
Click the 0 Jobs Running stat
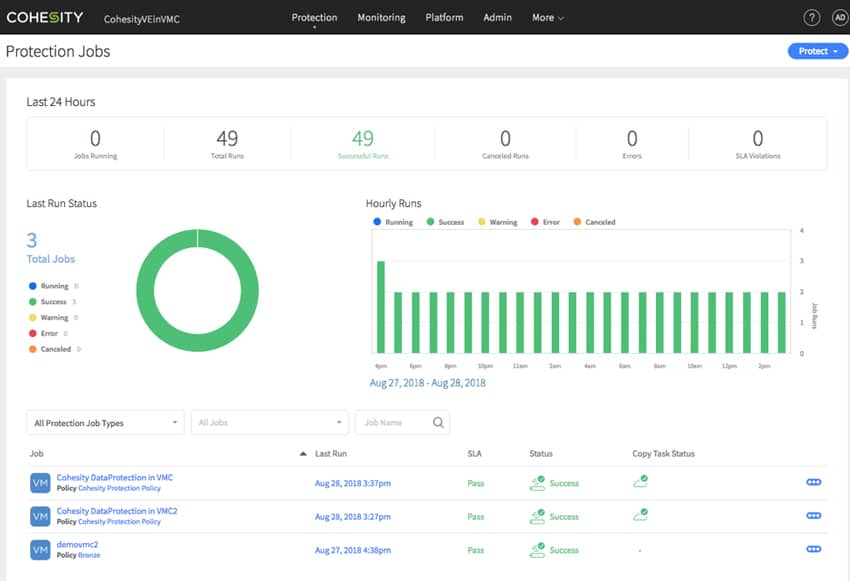point(95,144)
